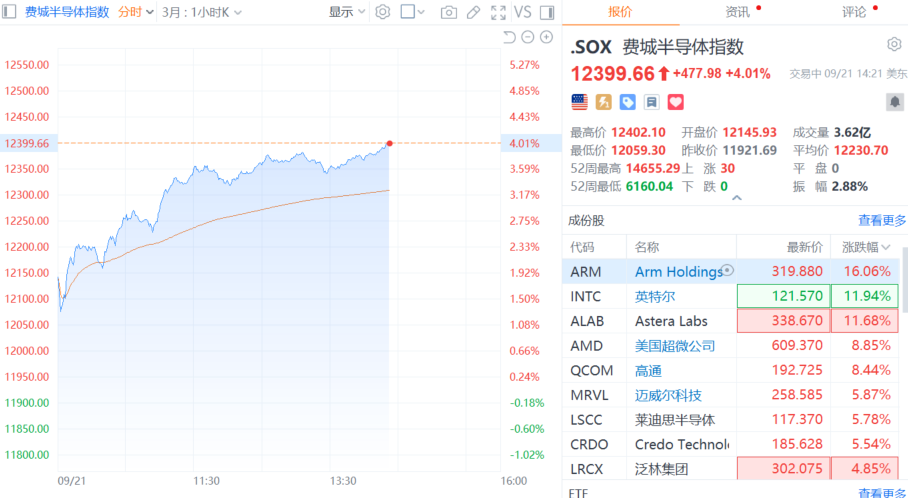Open Arm Holdings stock row
This screenshot has height=498, width=908.
click(733, 271)
